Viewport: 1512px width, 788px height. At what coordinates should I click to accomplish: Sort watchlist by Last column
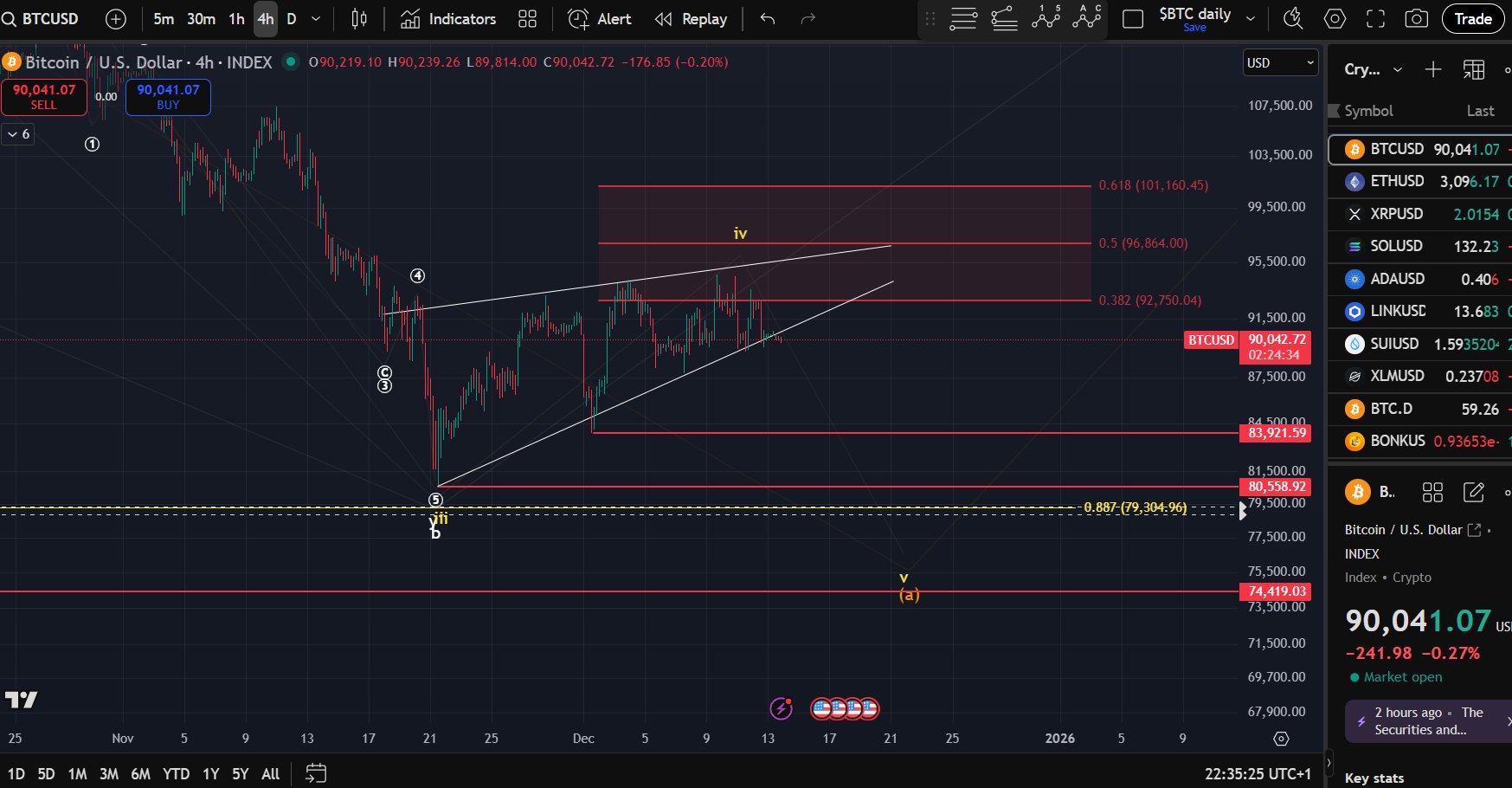(x=1481, y=111)
